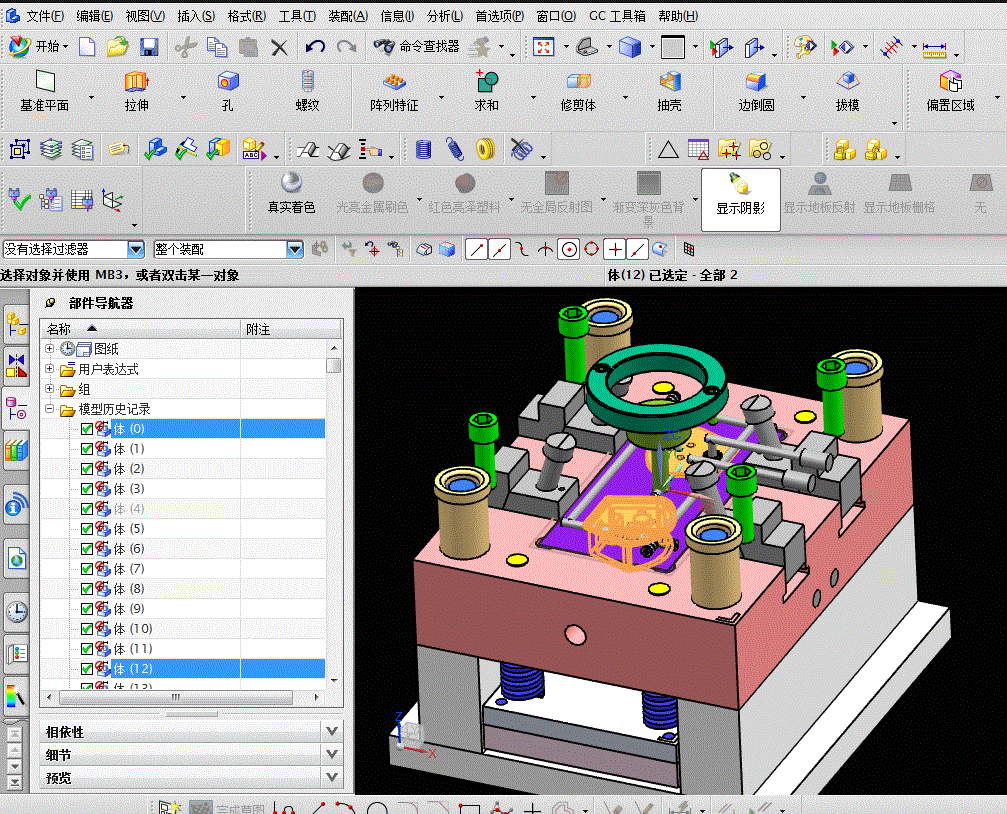Toggle Show Shadows (显示阴影)
Image resolution: width=1007 pixels, height=814 pixels.
coord(740,199)
